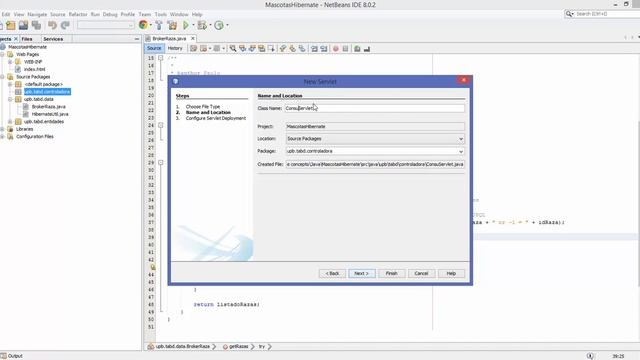Click the Undo toolbar icon
This screenshot has height=360, width=640.
52,25
